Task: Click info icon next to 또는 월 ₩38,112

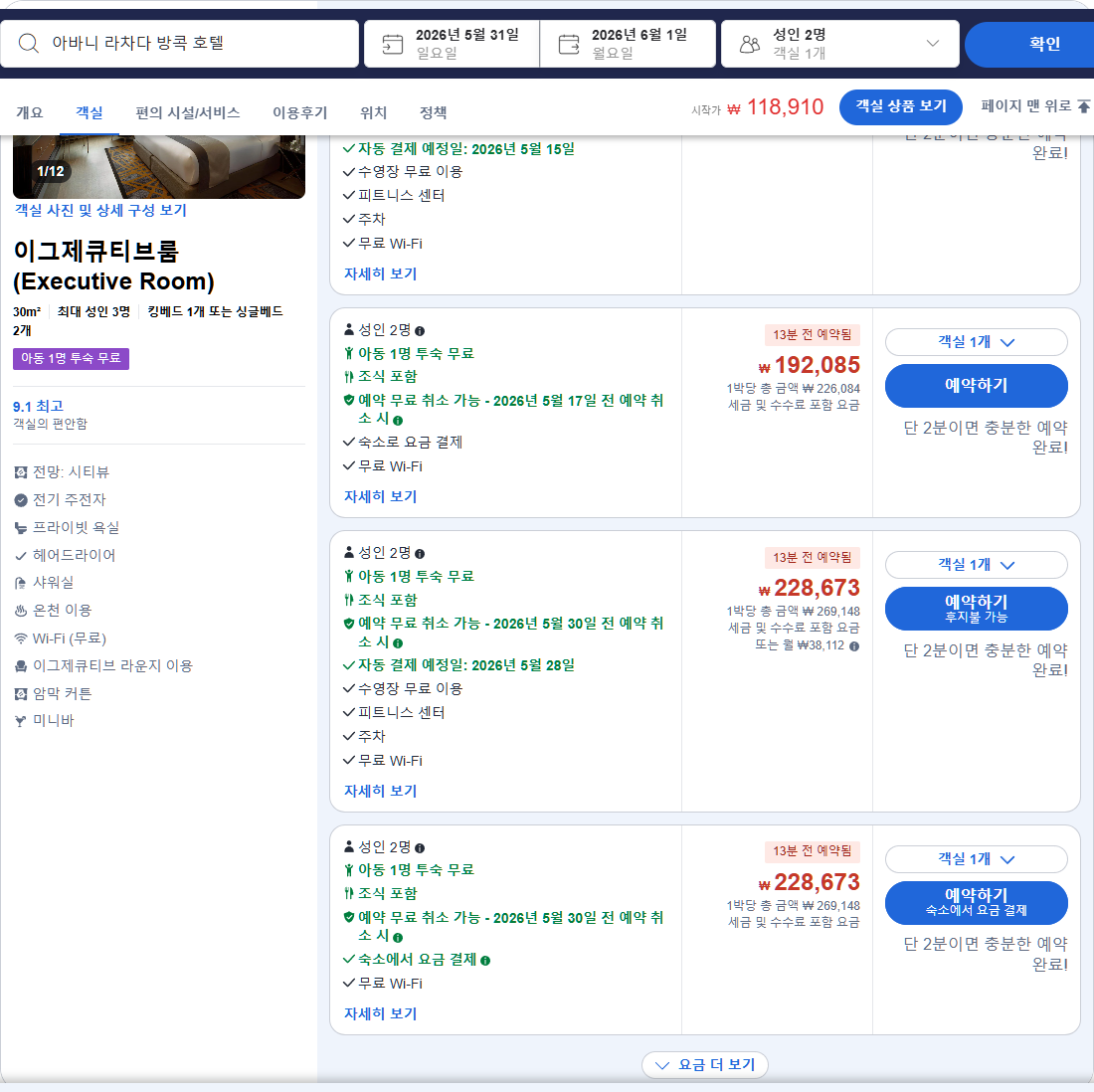Action: pyautogui.click(x=854, y=646)
